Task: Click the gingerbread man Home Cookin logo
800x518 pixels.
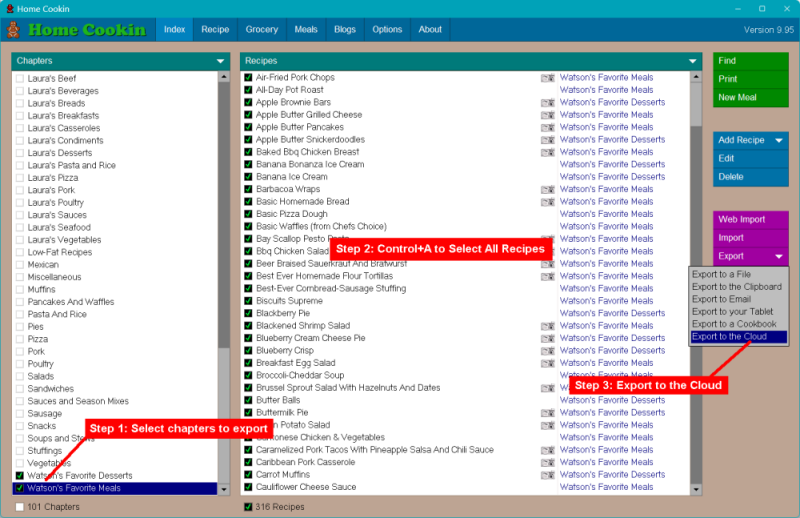Action: pos(13,30)
